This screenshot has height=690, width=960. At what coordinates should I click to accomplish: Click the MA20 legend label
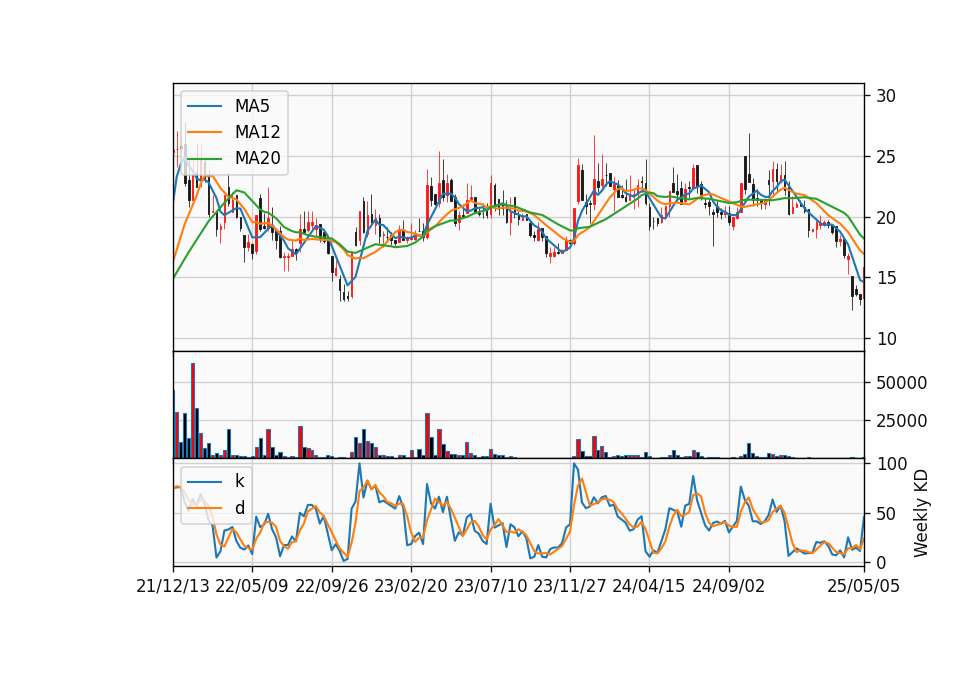tap(257, 158)
